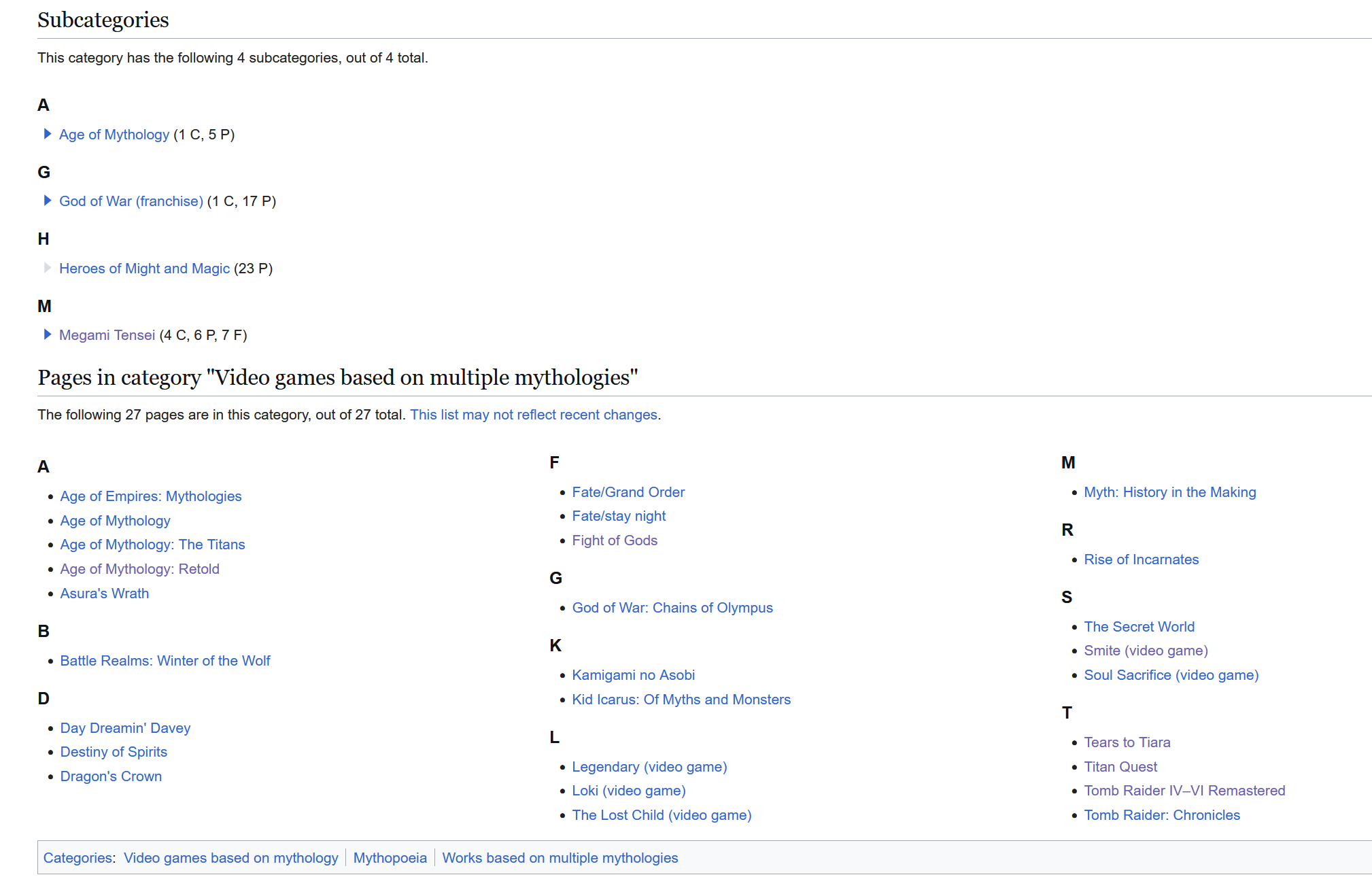Select Kid Icarus: Of Myths and Monsters
The image size is (1372, 894).
click(681, 700)
